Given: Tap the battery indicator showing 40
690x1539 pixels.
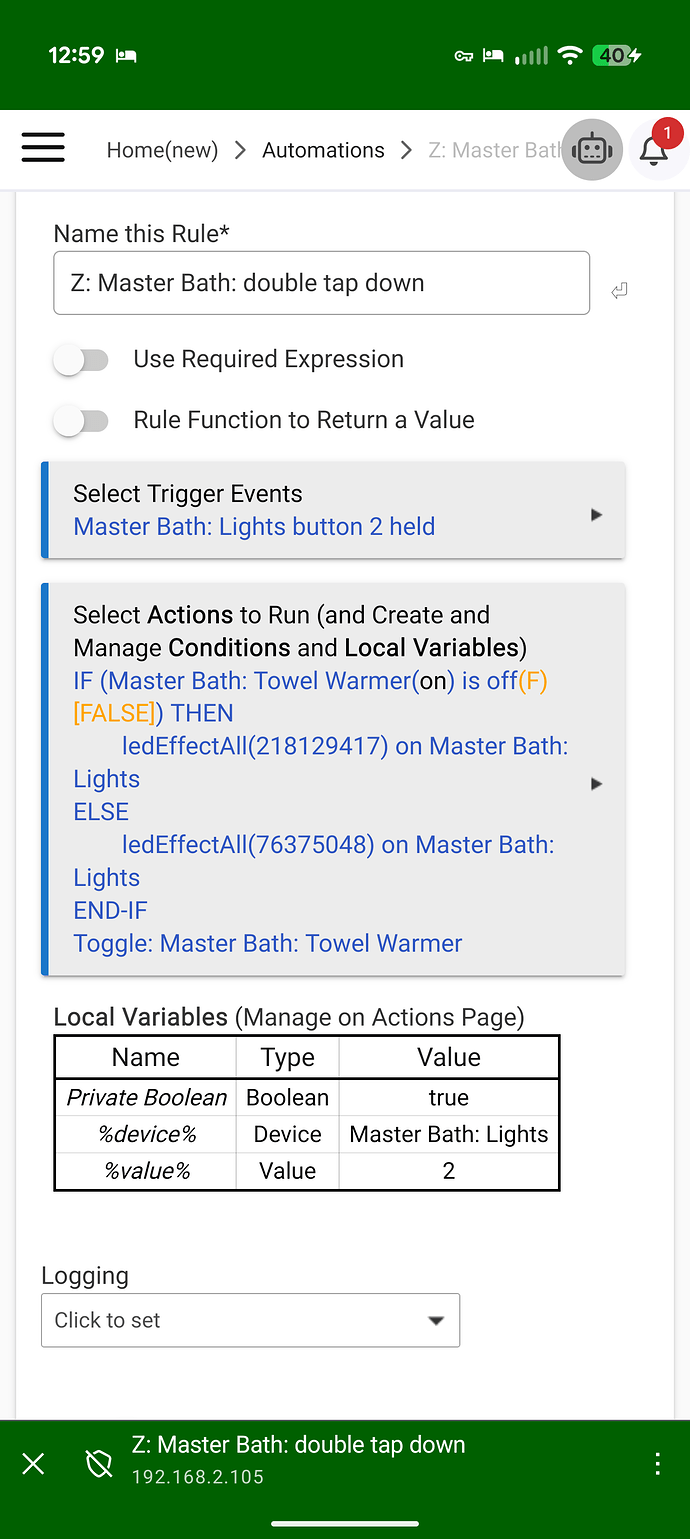Looking at the screenshot, I should click(616, 56).
